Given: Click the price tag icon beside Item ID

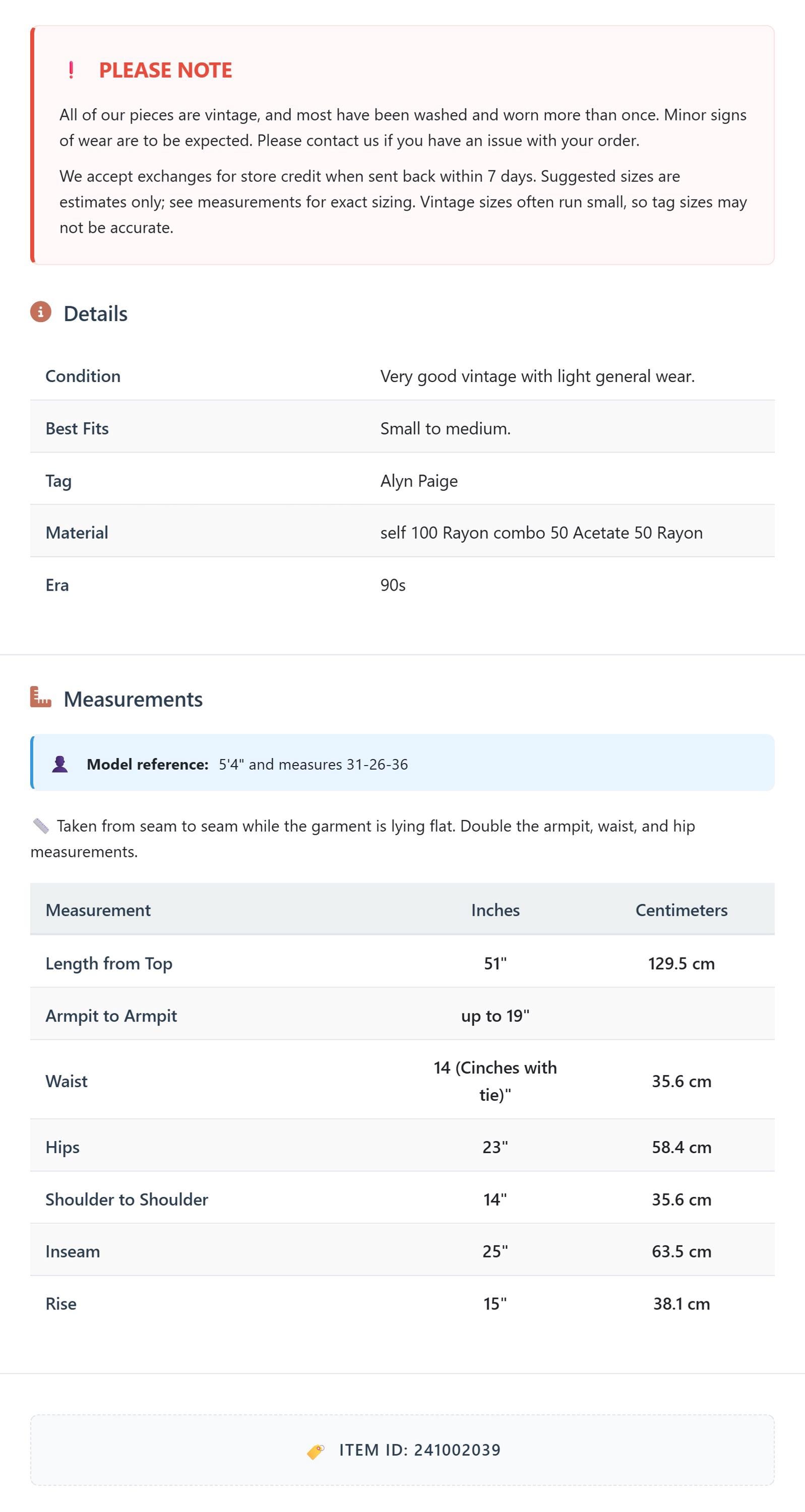Looking at the screenshot, I should [316, 1451].
